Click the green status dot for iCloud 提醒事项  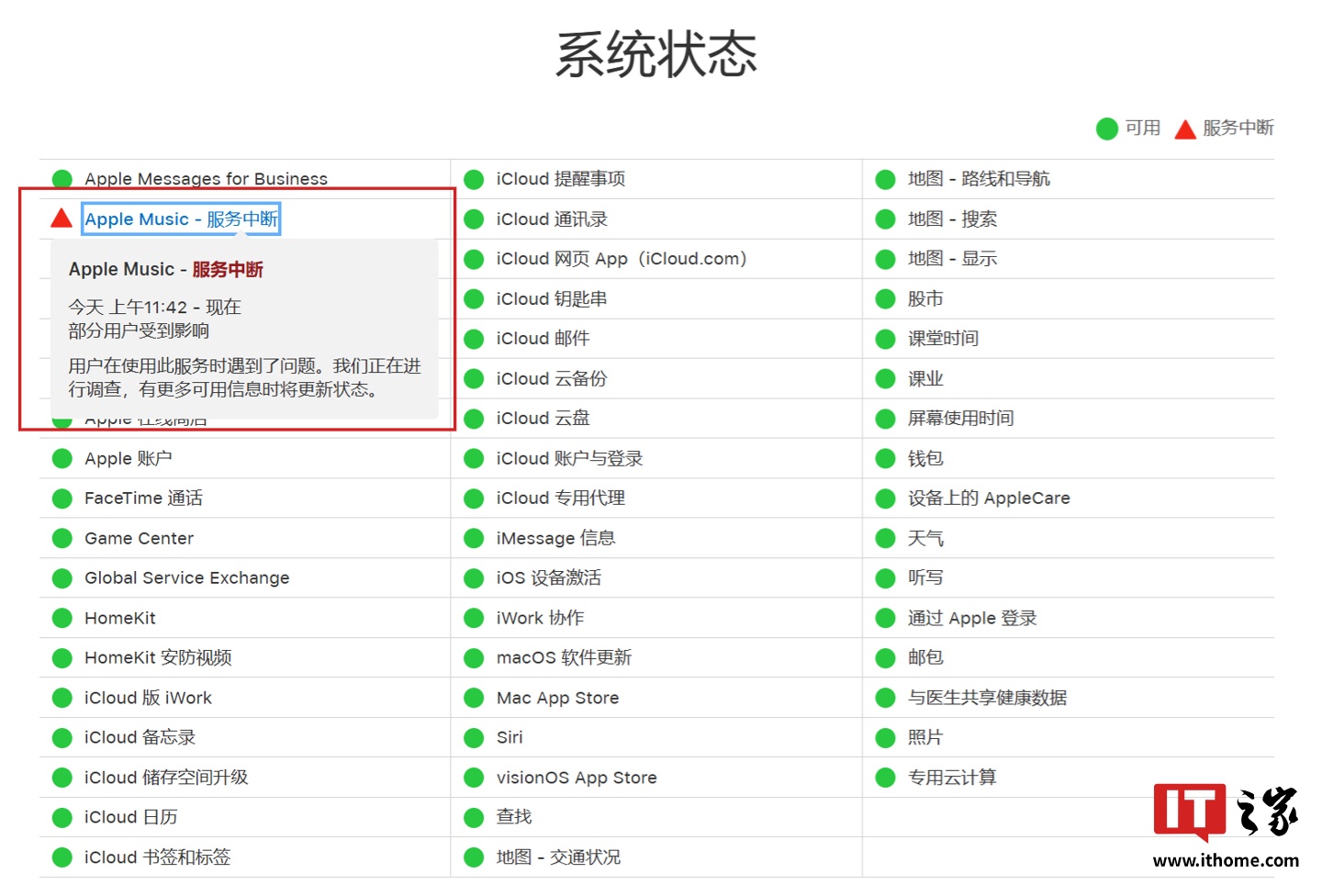474,179
